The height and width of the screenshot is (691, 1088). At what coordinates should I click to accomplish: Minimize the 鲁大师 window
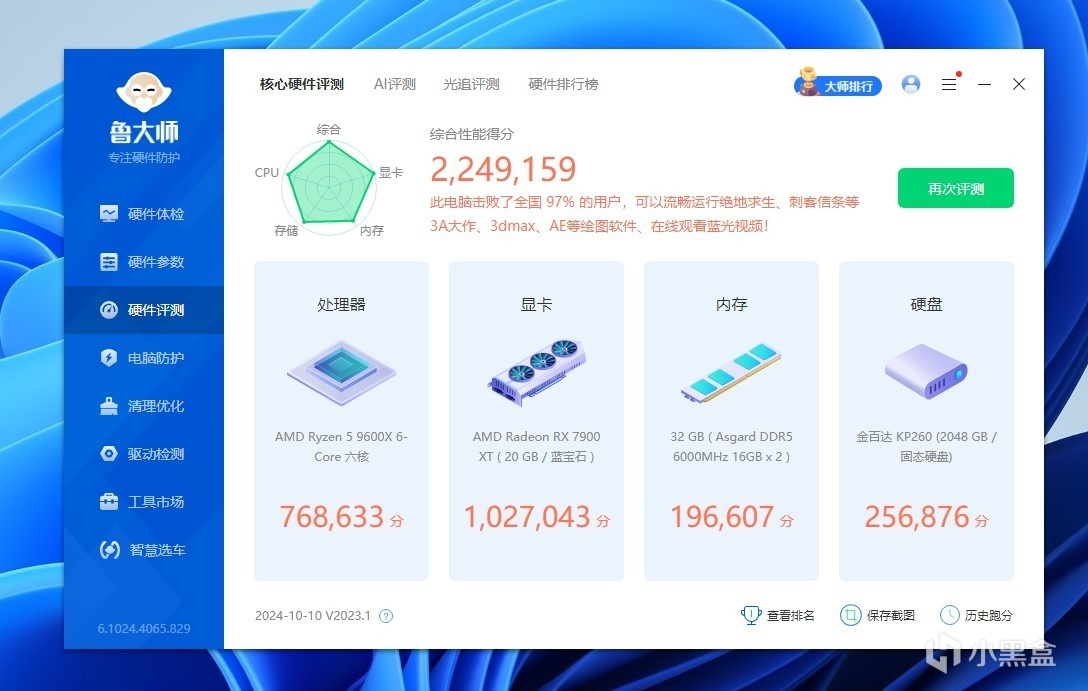(x=984, y=84)
